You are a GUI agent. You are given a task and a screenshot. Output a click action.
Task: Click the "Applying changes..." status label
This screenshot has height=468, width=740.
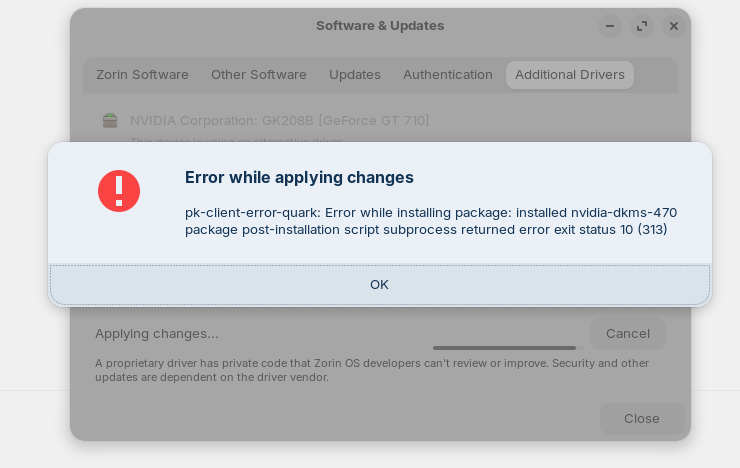click(157, 333)
